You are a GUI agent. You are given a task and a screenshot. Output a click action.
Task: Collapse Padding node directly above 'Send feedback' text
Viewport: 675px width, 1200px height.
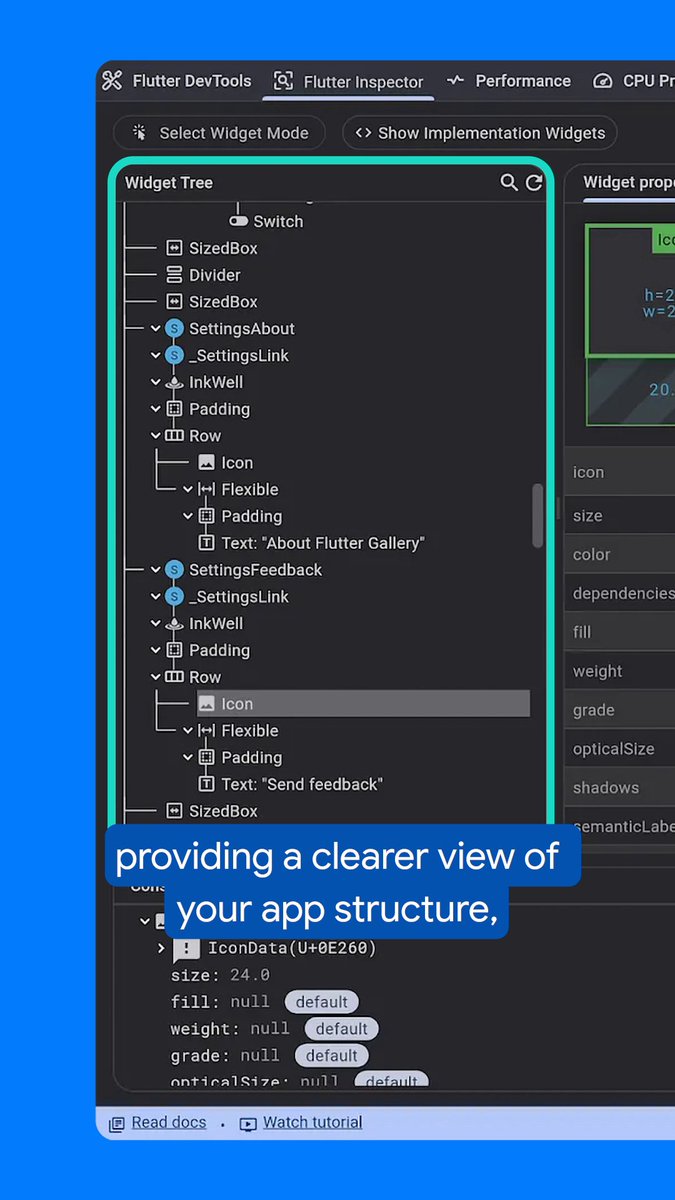coord(188,757)
